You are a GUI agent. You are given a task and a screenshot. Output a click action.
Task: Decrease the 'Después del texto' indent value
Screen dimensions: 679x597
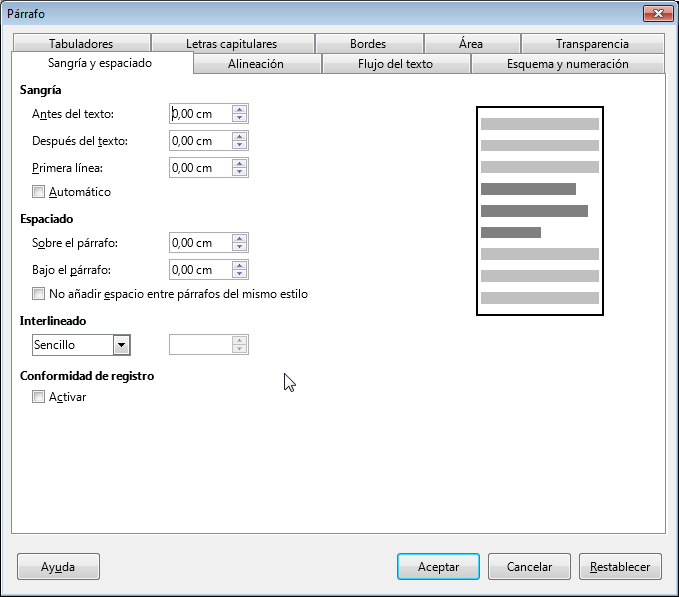(239, 146)
